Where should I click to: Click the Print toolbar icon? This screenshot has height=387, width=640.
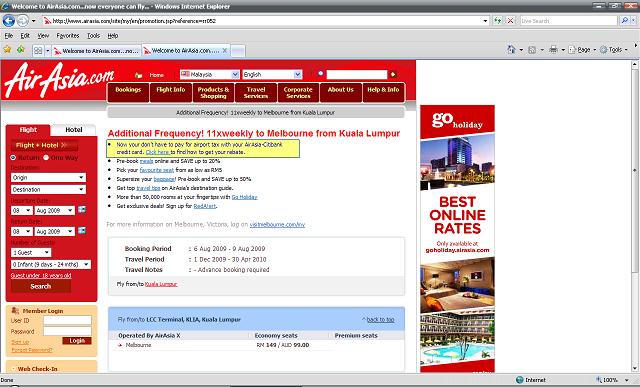553,50
